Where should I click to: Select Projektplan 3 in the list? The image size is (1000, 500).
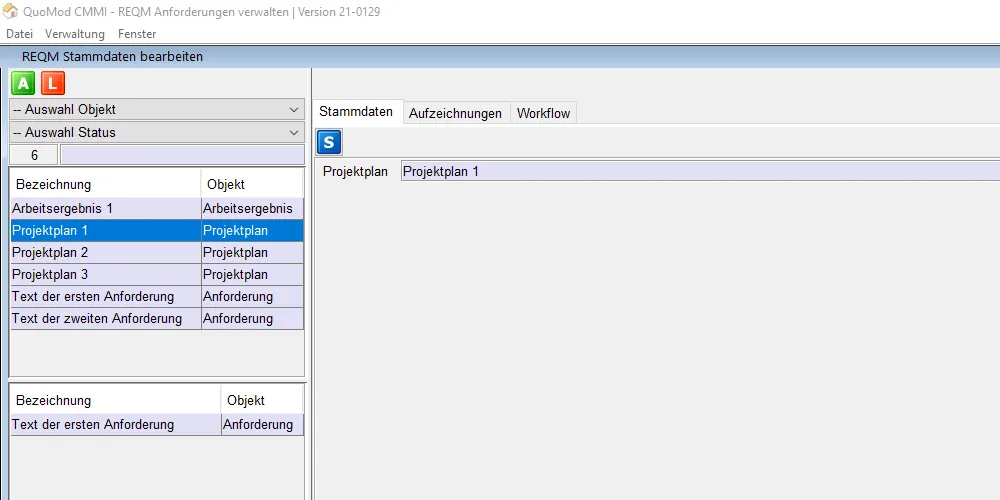point(105,274)
